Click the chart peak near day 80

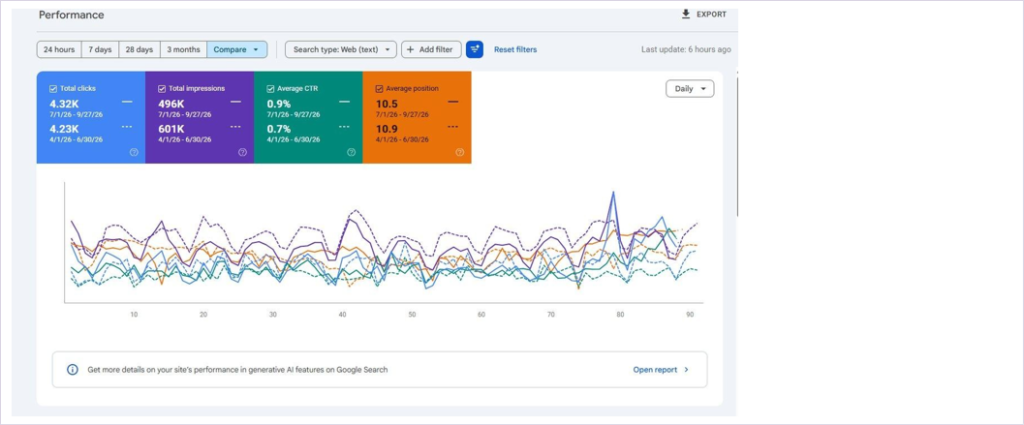coord(613,193)
